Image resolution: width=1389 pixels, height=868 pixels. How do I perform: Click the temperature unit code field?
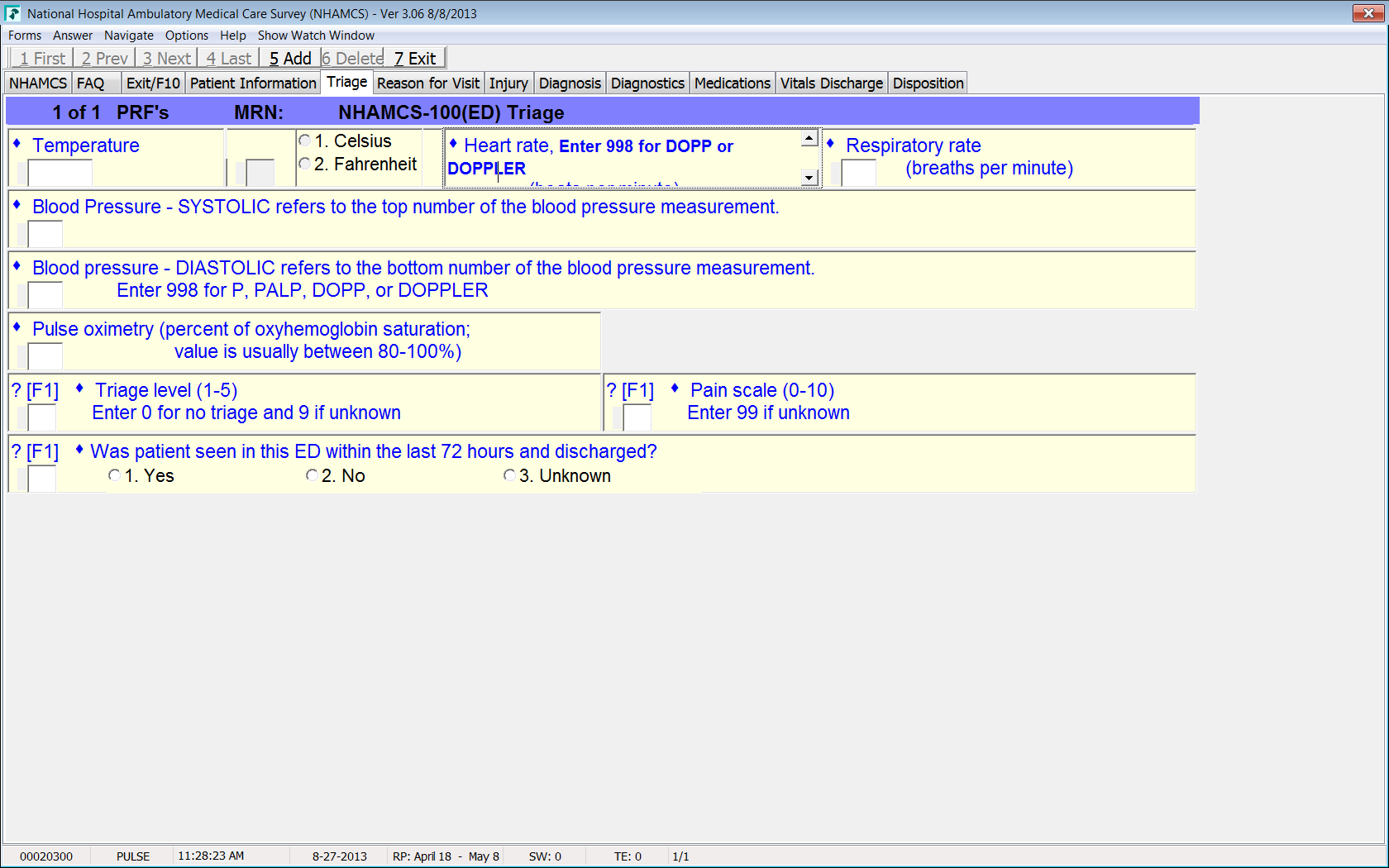[260, 173]
